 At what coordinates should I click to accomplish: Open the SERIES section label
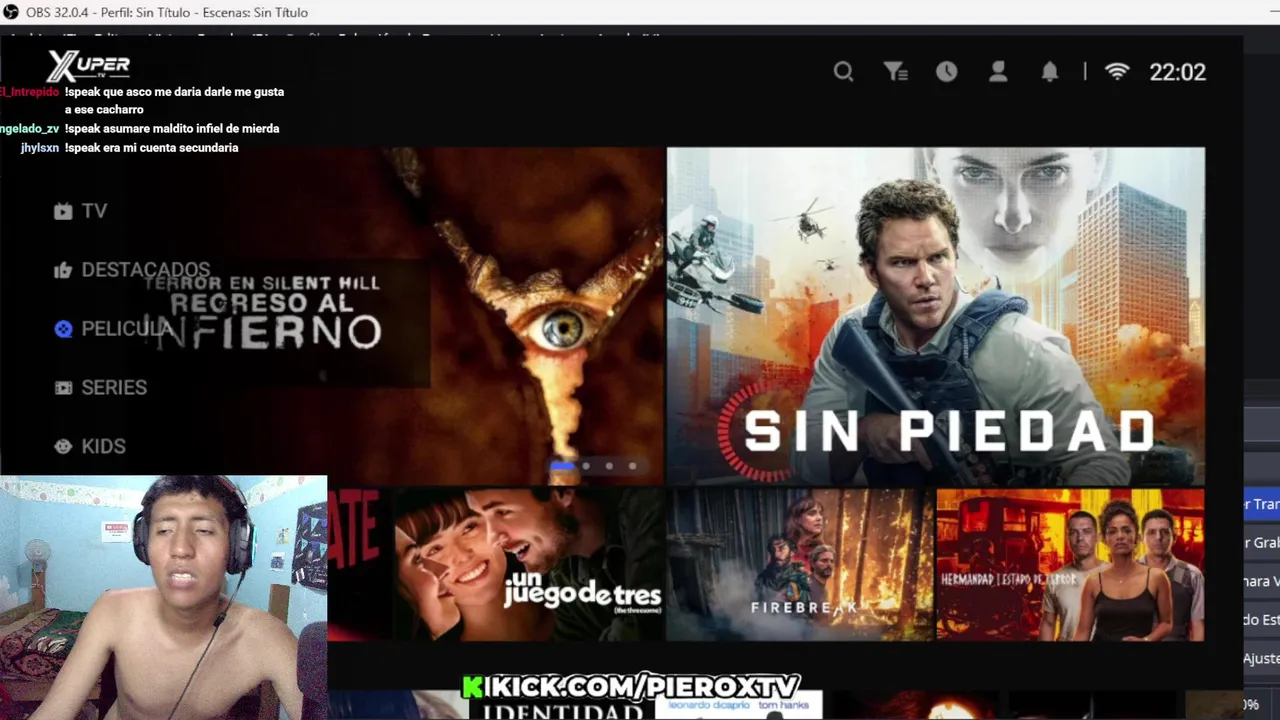click(114, 388)
